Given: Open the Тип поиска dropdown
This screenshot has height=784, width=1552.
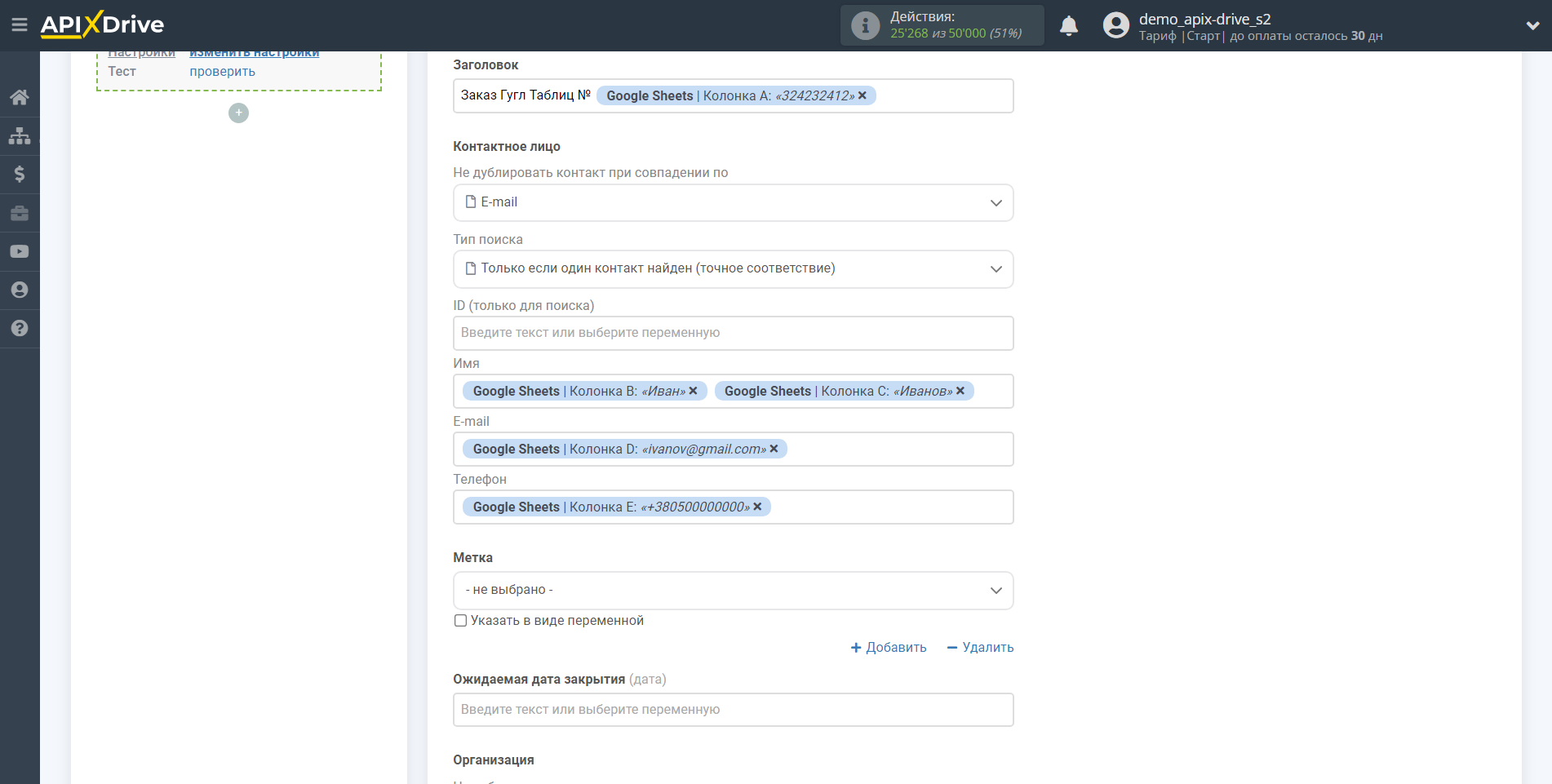Looking at the screenshot, I should (x=733, y=268).
